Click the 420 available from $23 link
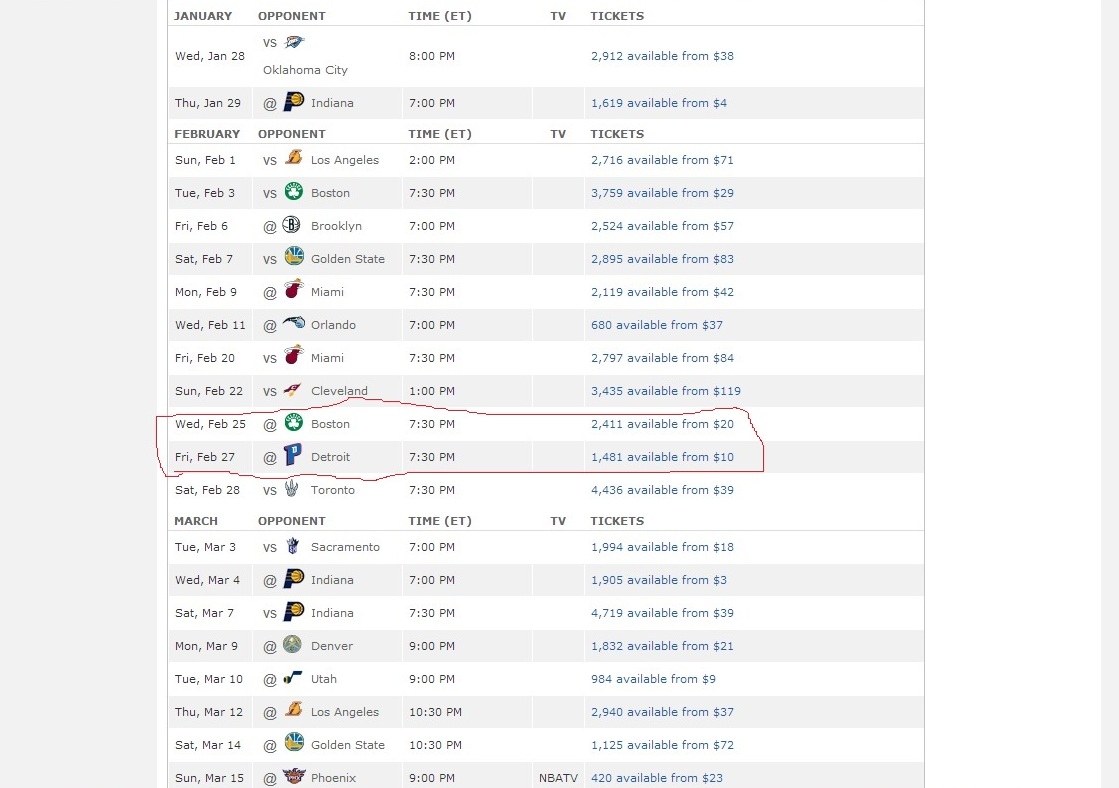Screen dimensions: 1119x788 pyautogui.click(x=657, y=778)
